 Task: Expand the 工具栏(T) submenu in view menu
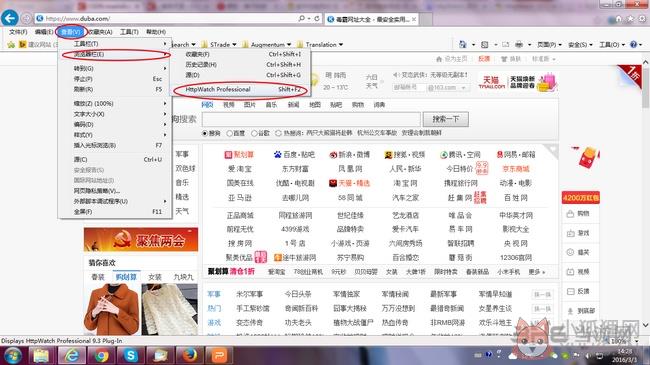pyautogui.click(x=115, y=44)
